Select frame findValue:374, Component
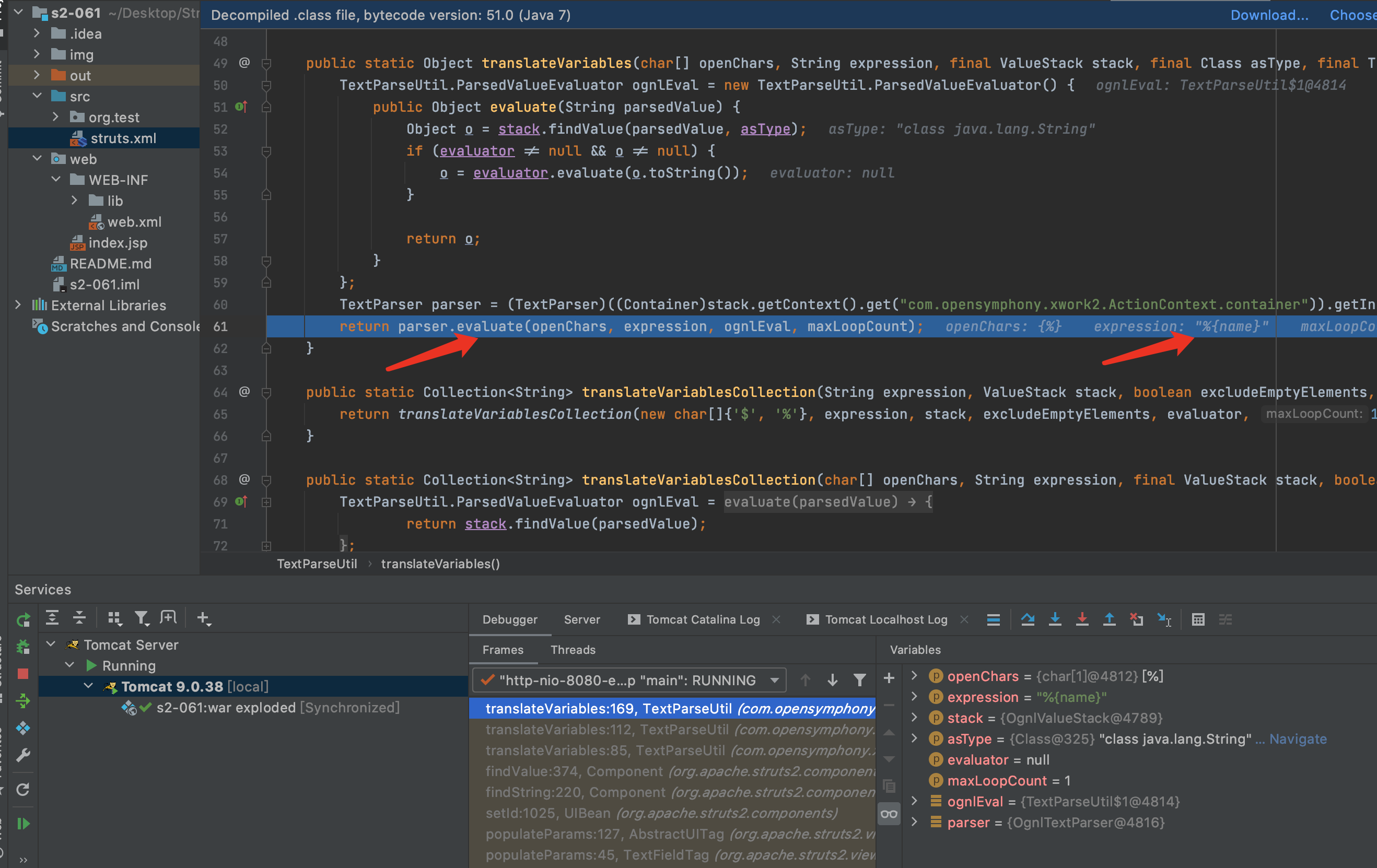Image resolution: width=1377 pixels, height=868 pixels. pos(672,771)
